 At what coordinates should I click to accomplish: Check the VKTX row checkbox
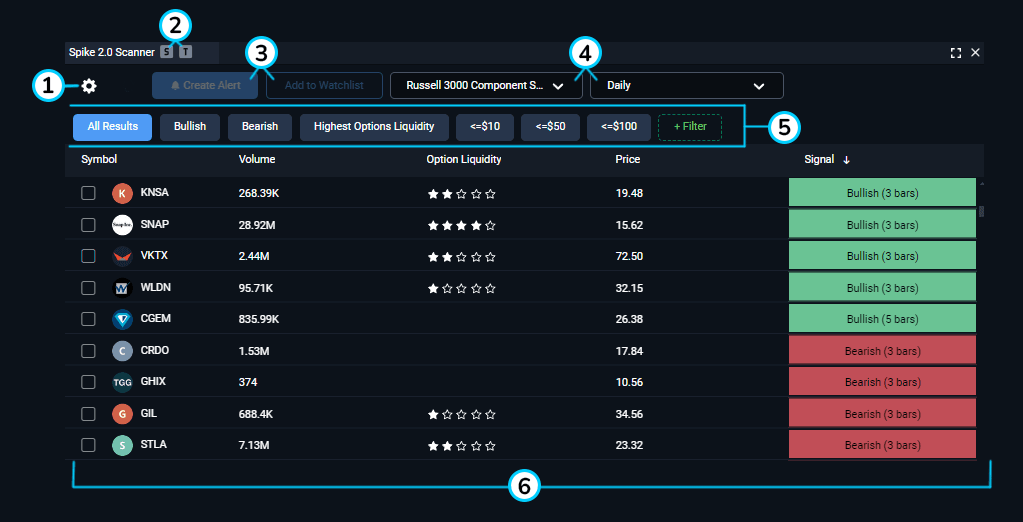(x=88, y=256)
